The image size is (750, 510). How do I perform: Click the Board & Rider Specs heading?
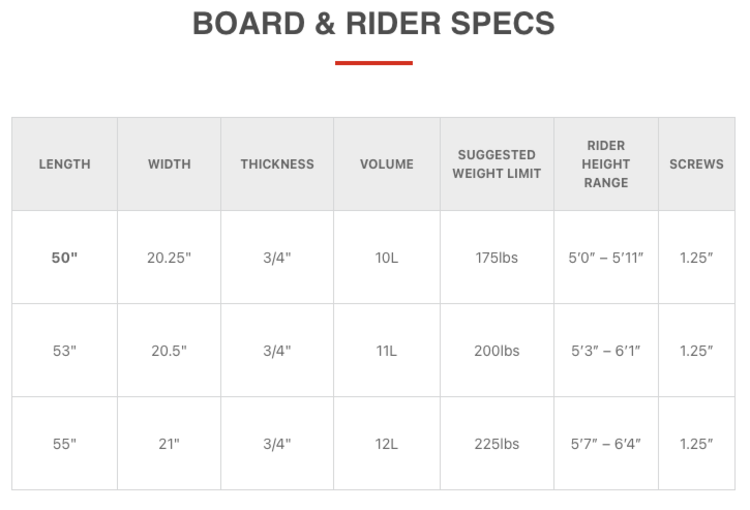374,24
